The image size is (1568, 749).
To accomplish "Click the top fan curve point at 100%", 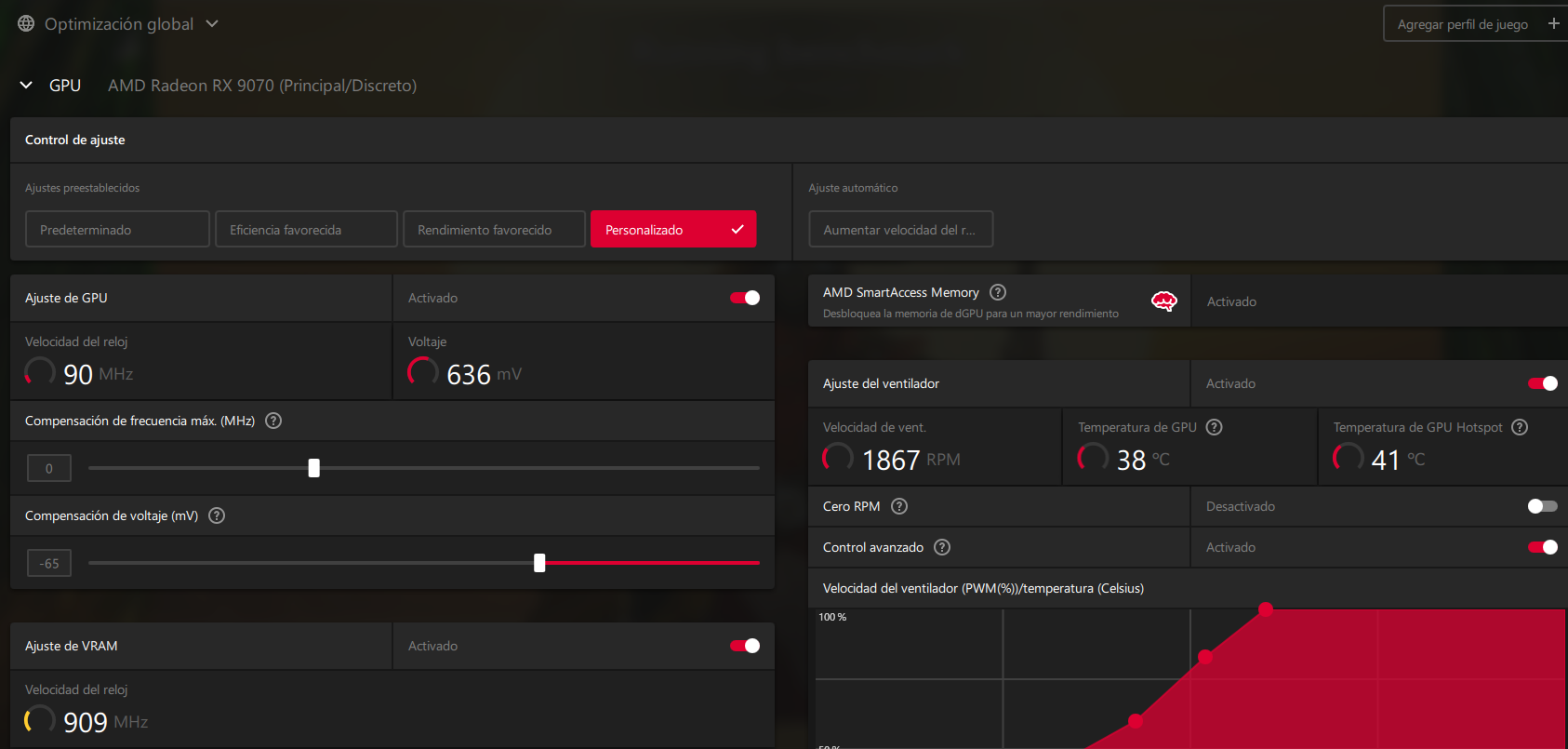I will [1266, 609].
